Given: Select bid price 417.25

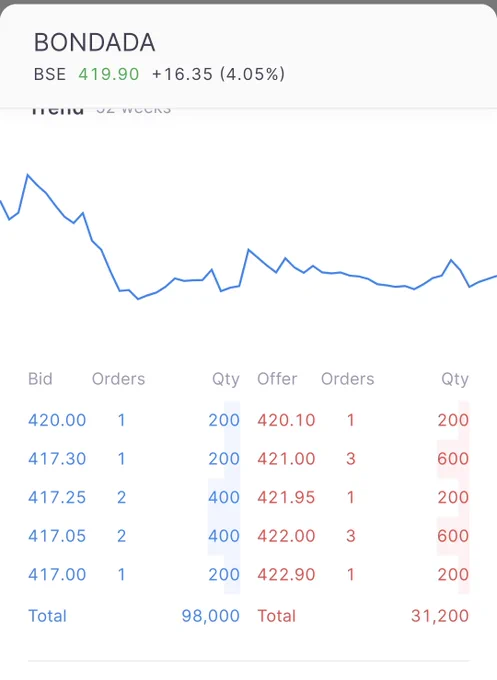Looking at the screenshot, I should pos(57,497).
